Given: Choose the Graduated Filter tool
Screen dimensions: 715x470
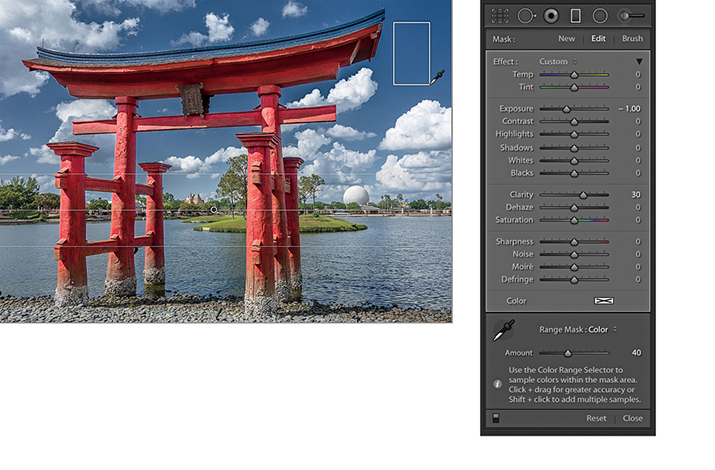Looking at the screenshot, I should (x=575, y=15).
